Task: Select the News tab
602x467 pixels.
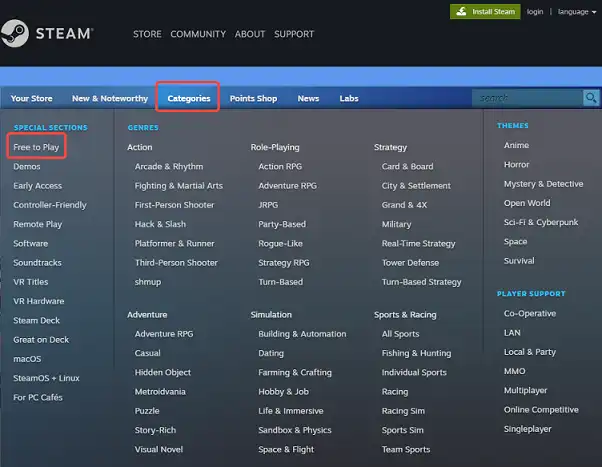Action: click(308, 99)
